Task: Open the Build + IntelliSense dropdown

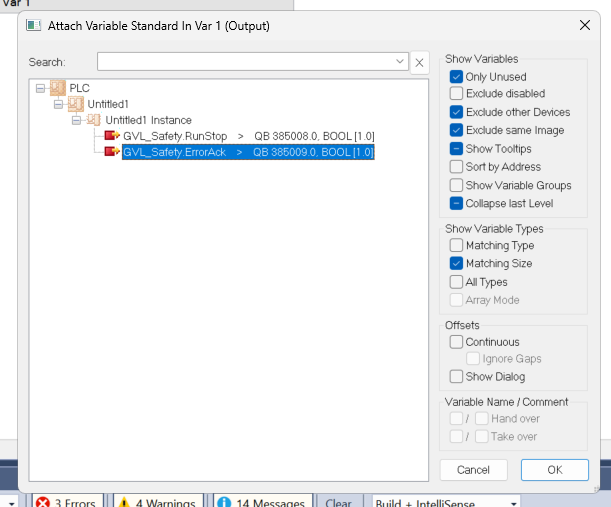Action: 514,503
